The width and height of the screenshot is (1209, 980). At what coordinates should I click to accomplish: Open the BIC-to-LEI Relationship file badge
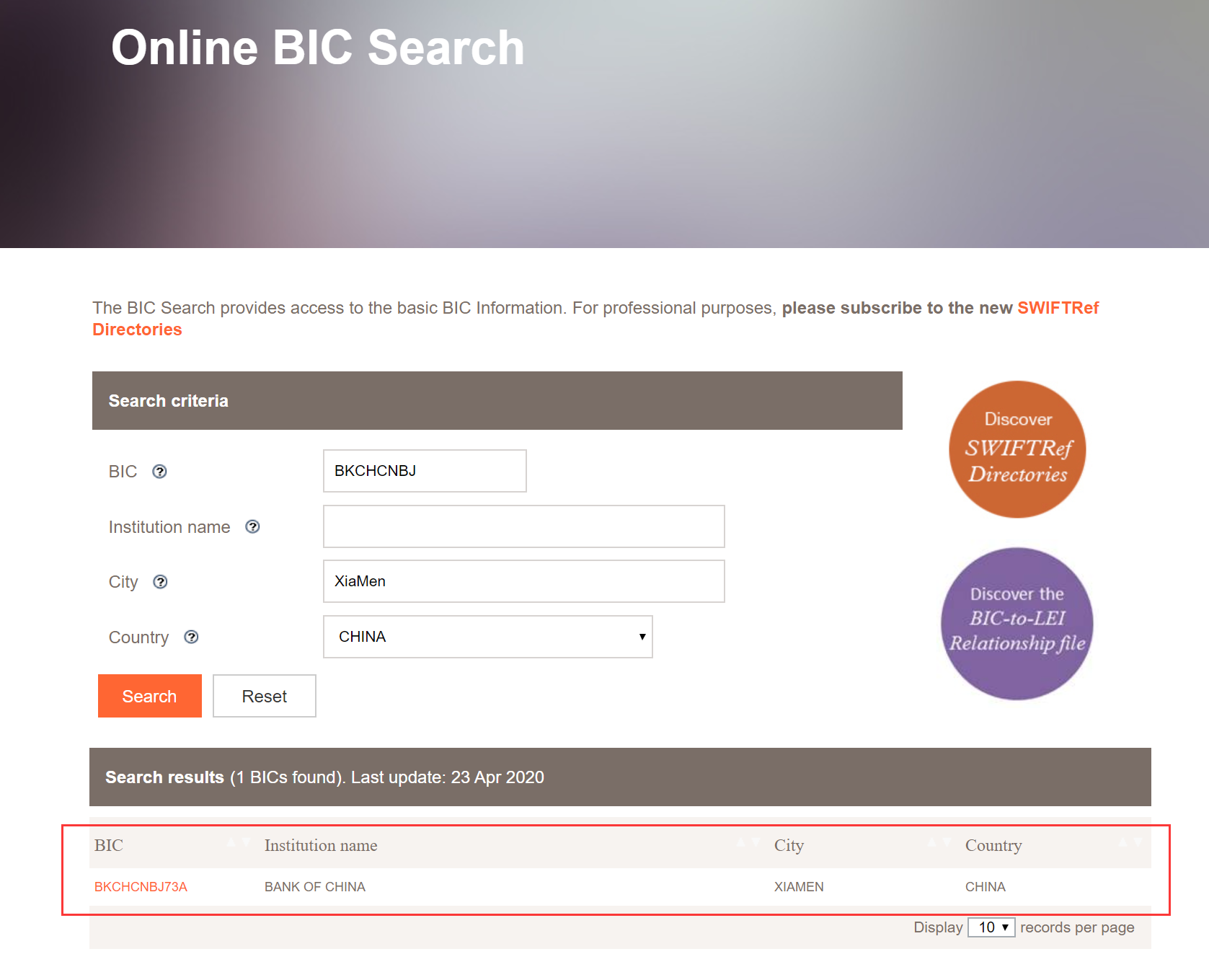[1017, 624]
